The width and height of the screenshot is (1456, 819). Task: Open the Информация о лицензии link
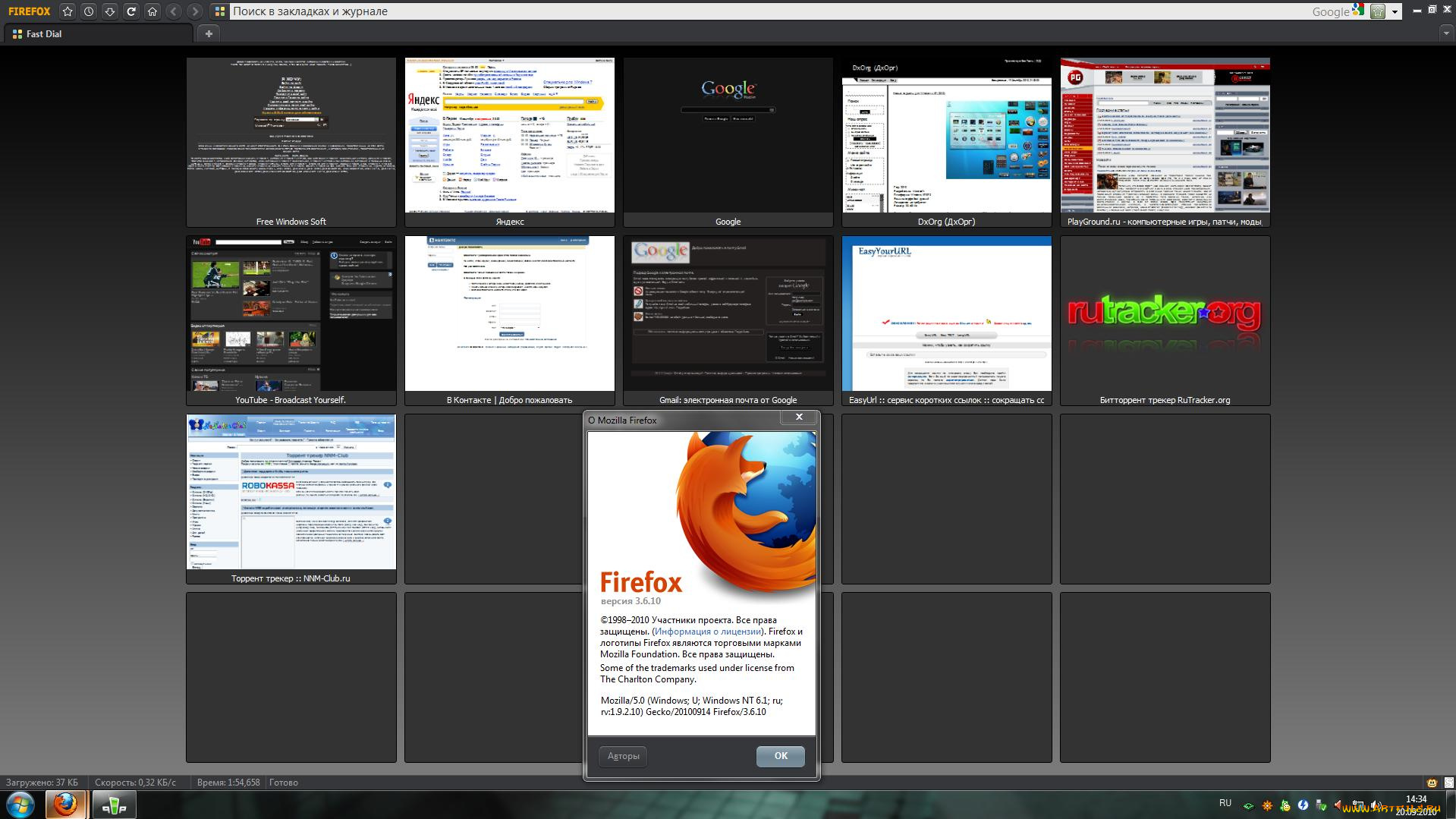[708, 632]
